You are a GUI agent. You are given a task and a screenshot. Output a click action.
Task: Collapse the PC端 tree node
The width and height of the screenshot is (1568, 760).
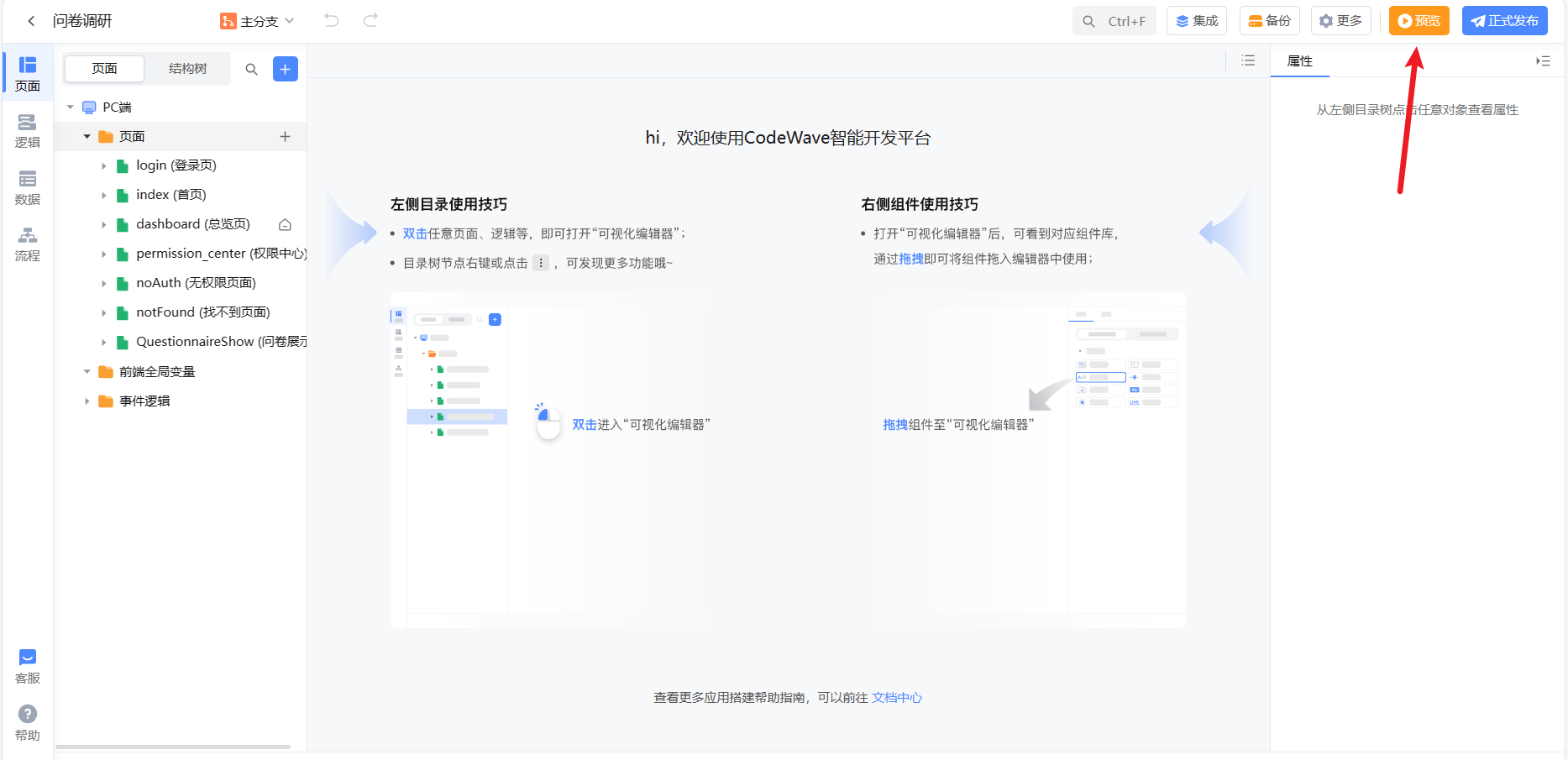click(x=71, y=107)
